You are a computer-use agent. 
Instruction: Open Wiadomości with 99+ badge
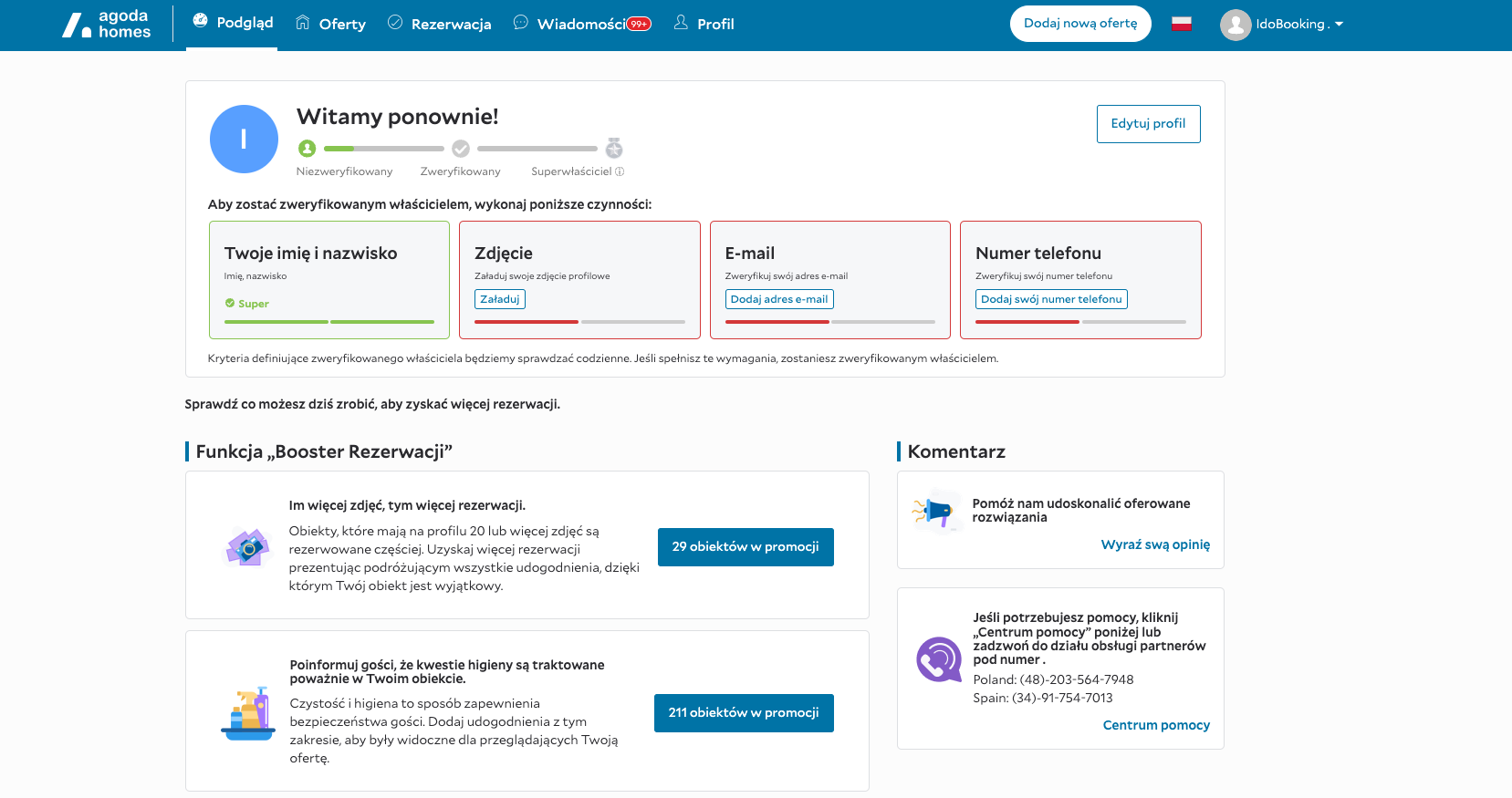[x=582, y=24]
